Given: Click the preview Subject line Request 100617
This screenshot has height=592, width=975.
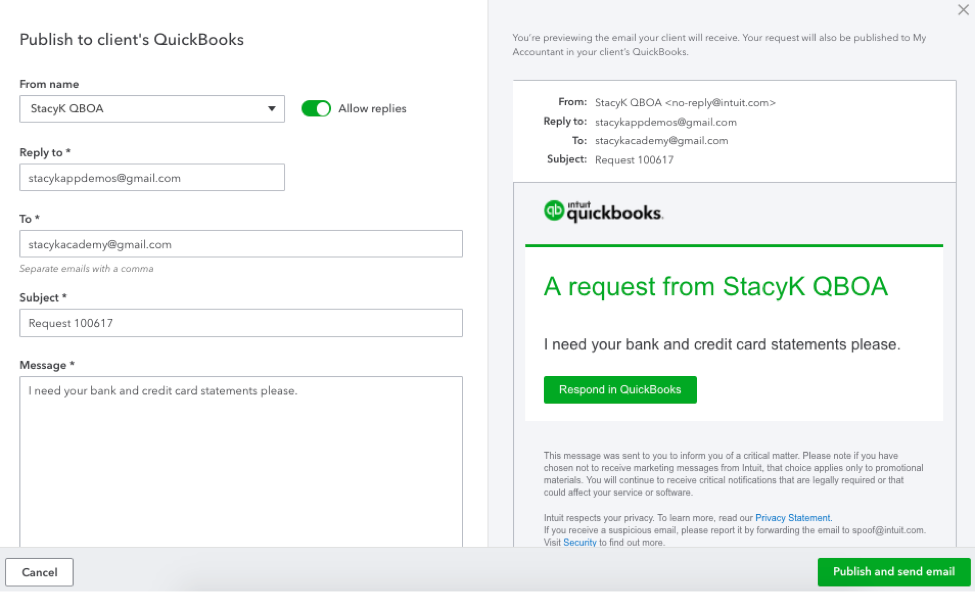Looking at the screenshot, I should point(634,160).
